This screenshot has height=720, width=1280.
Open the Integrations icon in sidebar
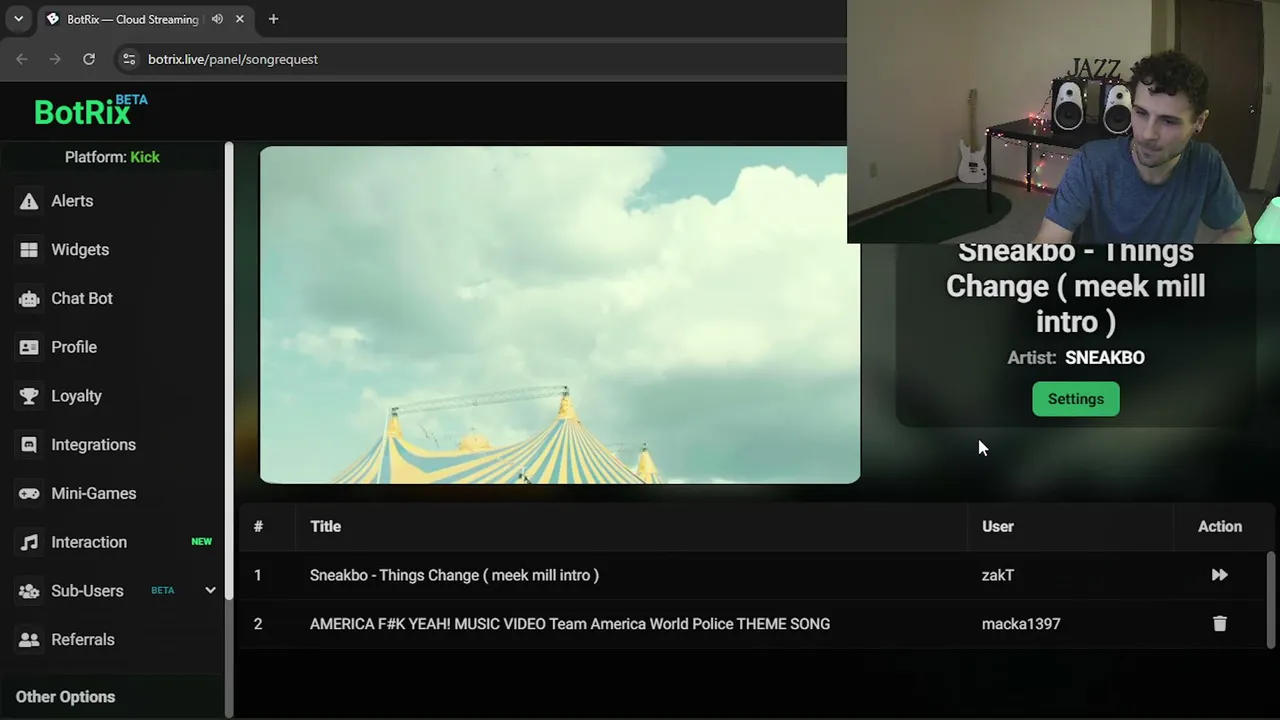click(29, 445)
